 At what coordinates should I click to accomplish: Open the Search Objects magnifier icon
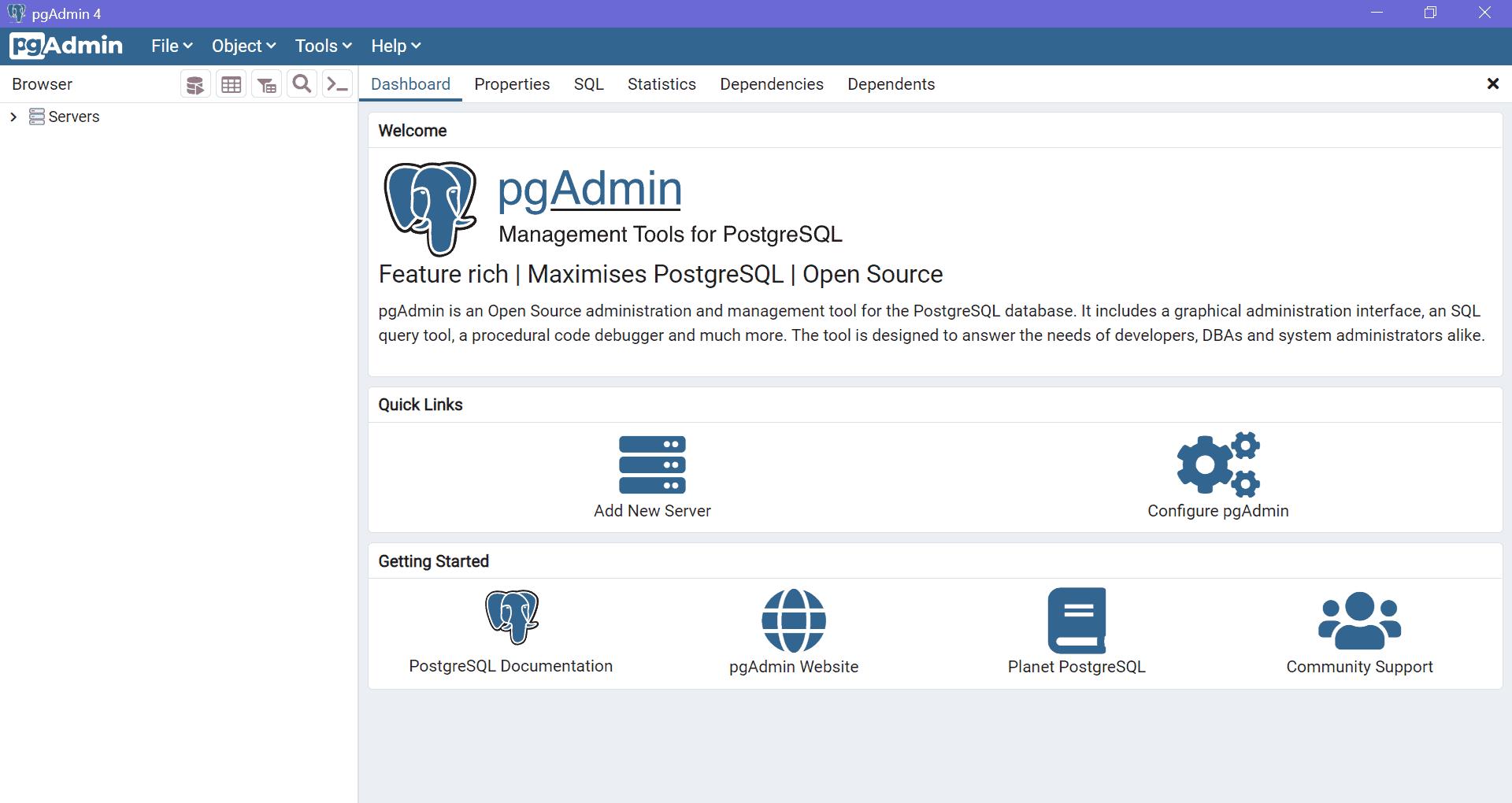click(302, 83)
